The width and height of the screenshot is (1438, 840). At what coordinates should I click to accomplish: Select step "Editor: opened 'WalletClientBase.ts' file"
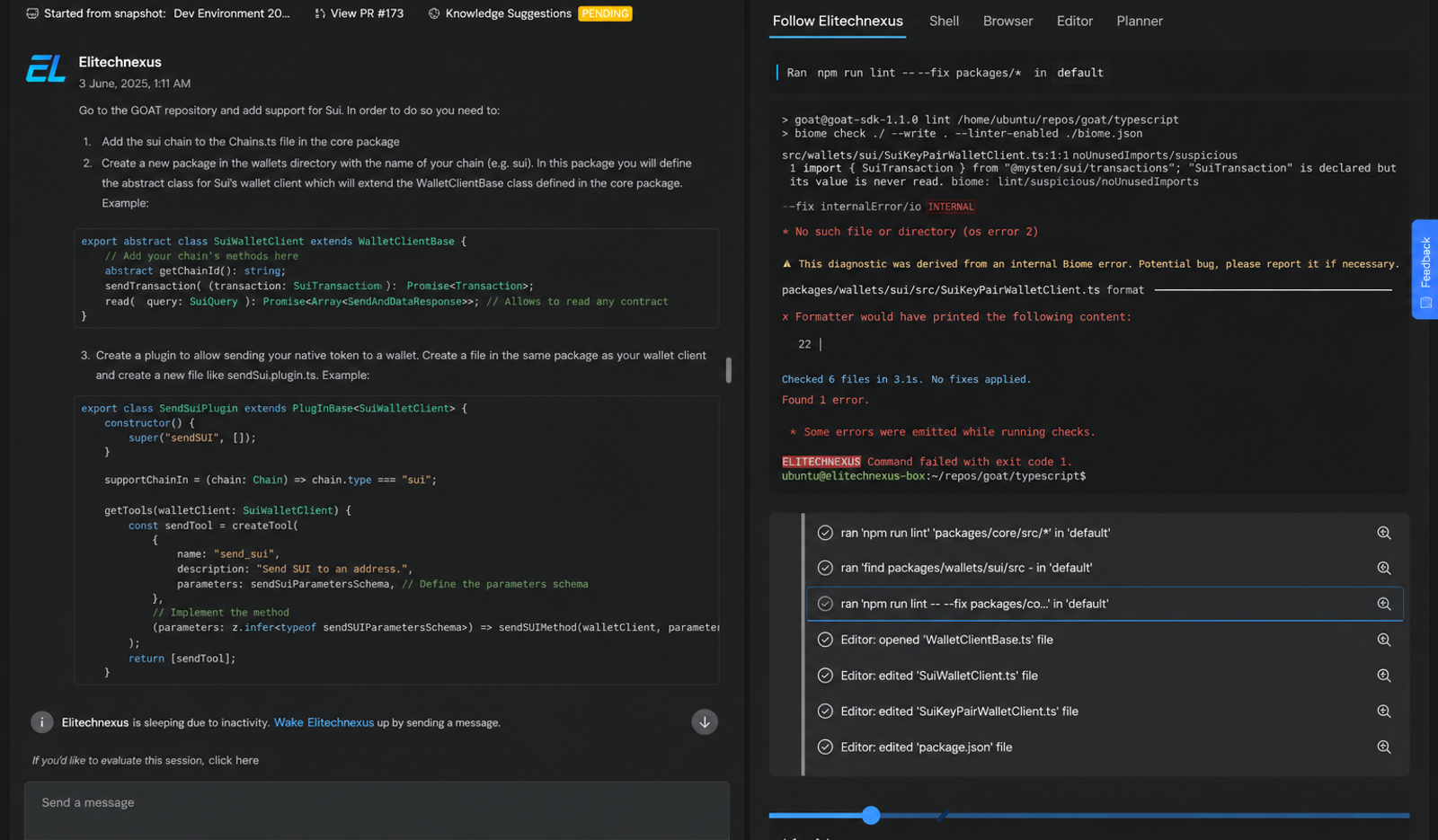1105,640
